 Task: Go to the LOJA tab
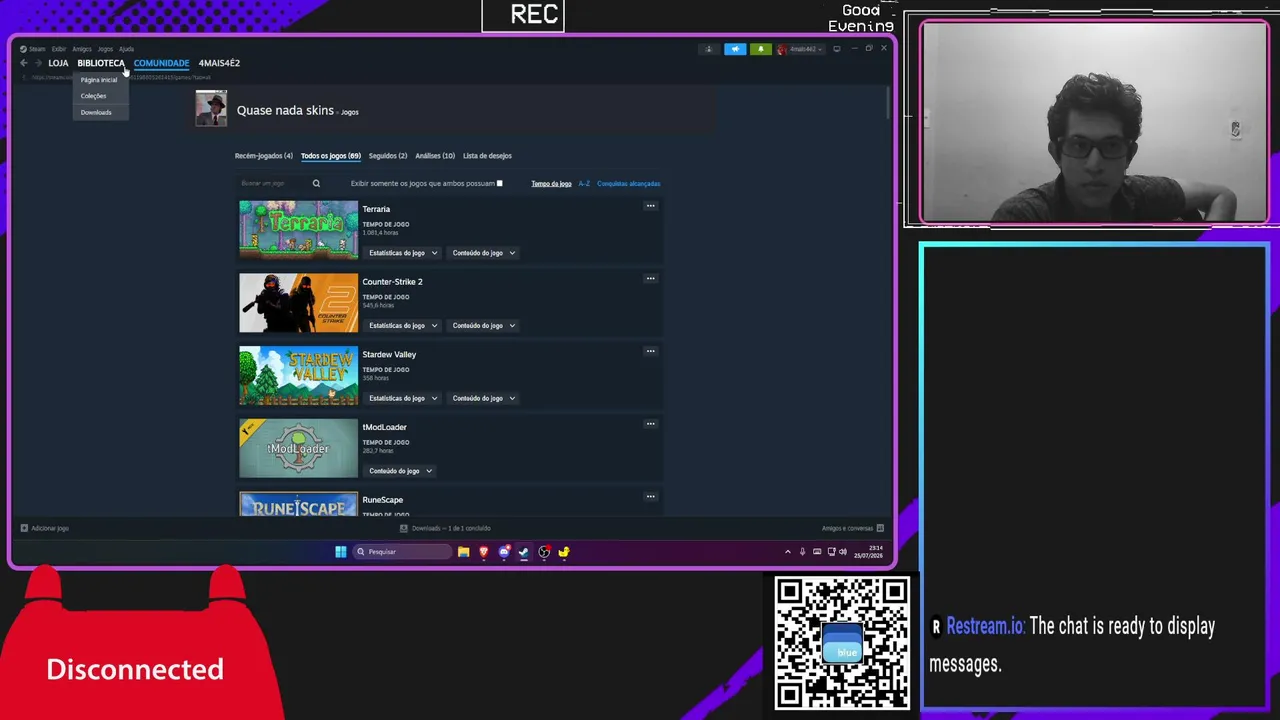pos(58,63)
